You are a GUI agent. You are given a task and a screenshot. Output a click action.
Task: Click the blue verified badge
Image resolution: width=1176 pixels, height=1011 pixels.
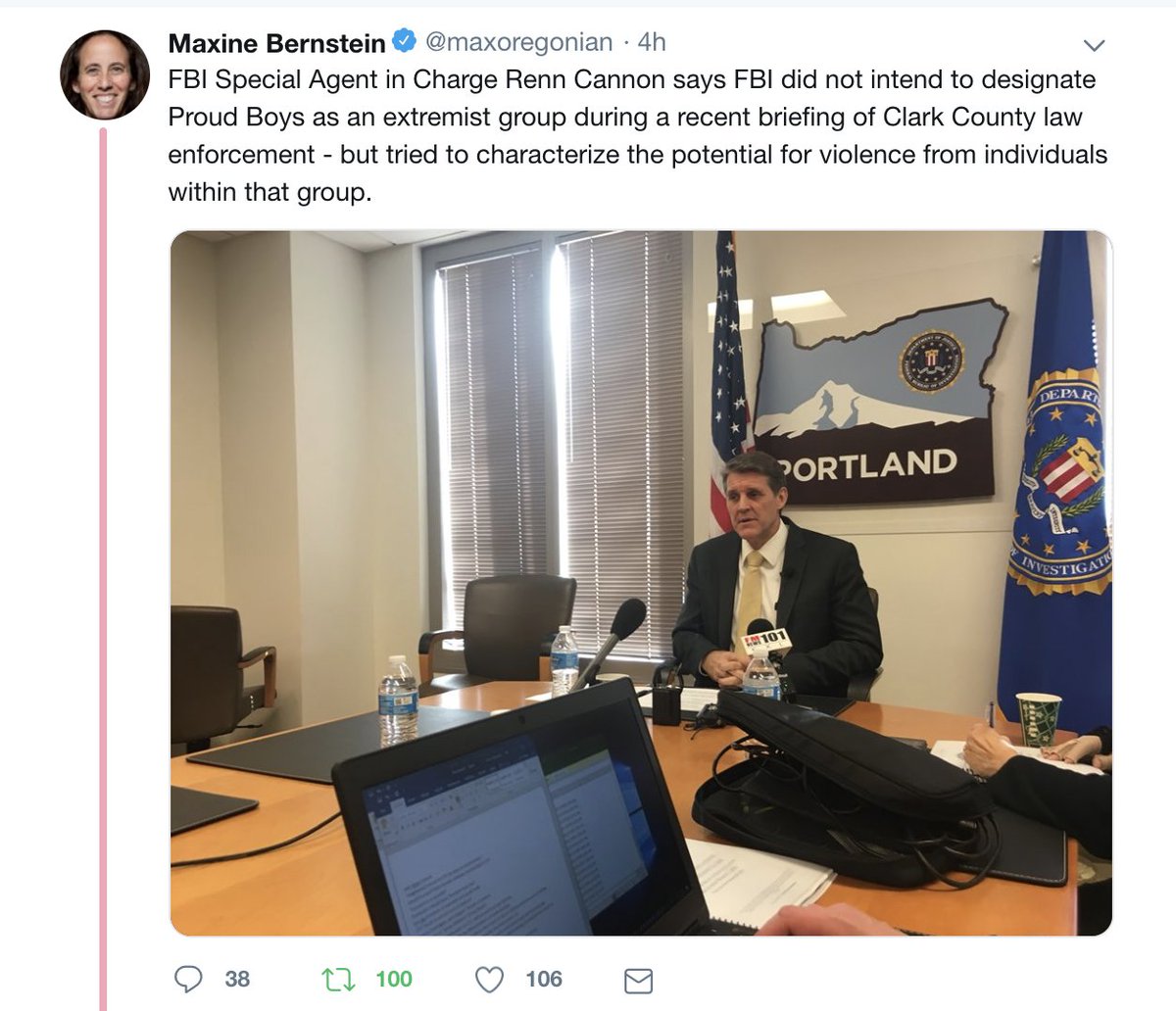[403, 42]
